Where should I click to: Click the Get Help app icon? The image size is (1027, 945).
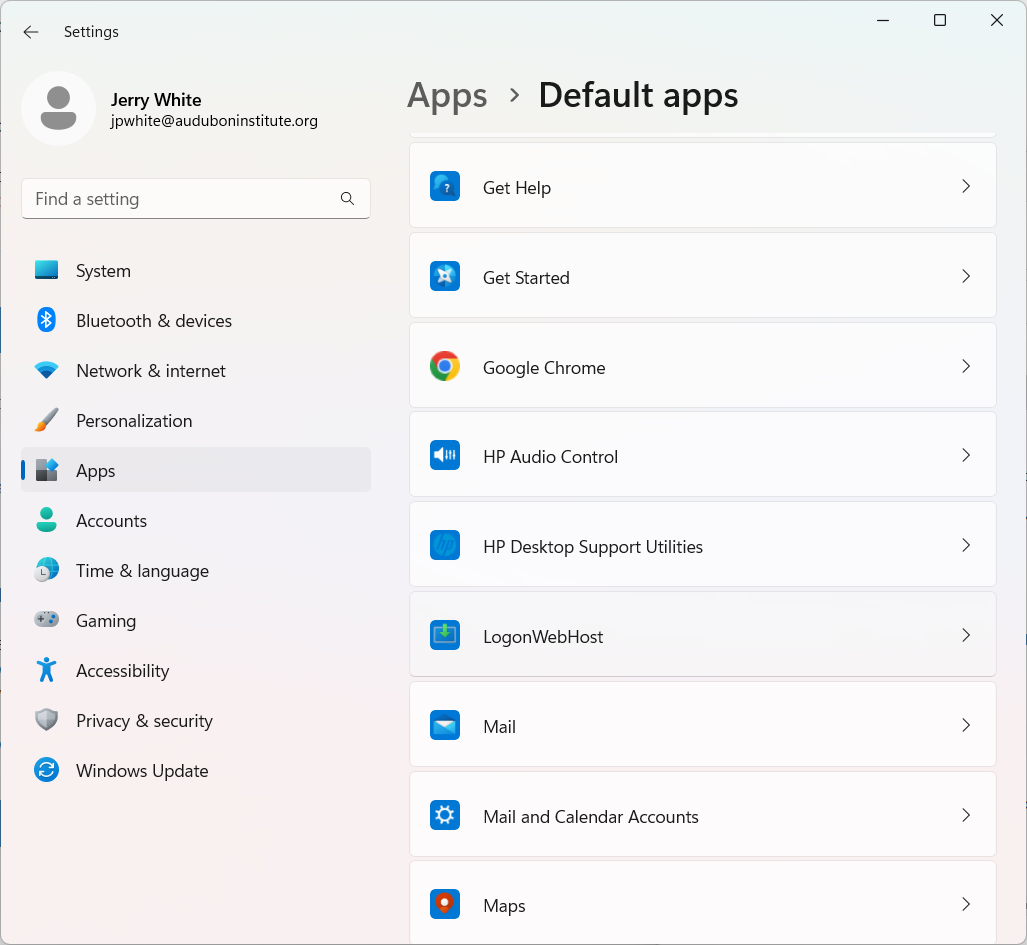pos(445,186)
